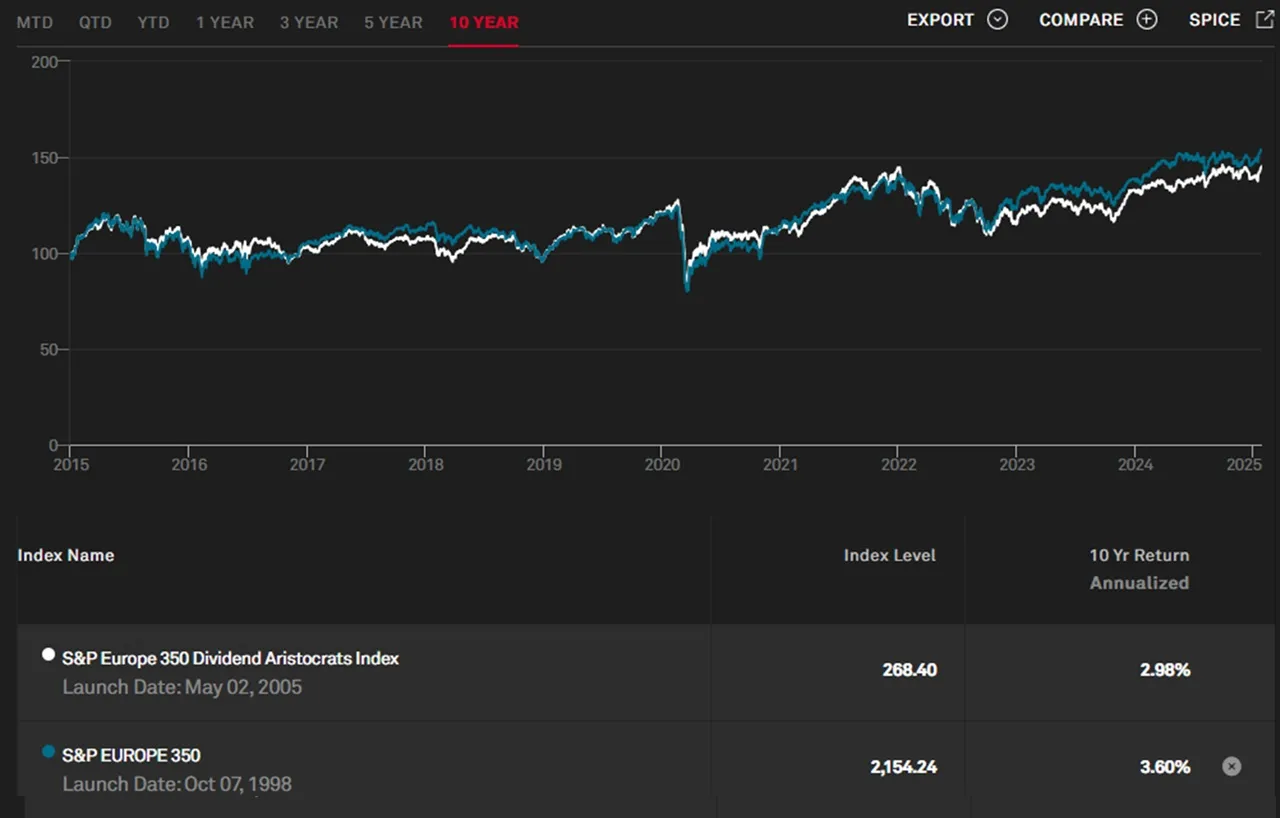The width and height of the screenshot is (1280, 818).
Task: Click the 2021 x-axis year label
Action: [780, 464]
